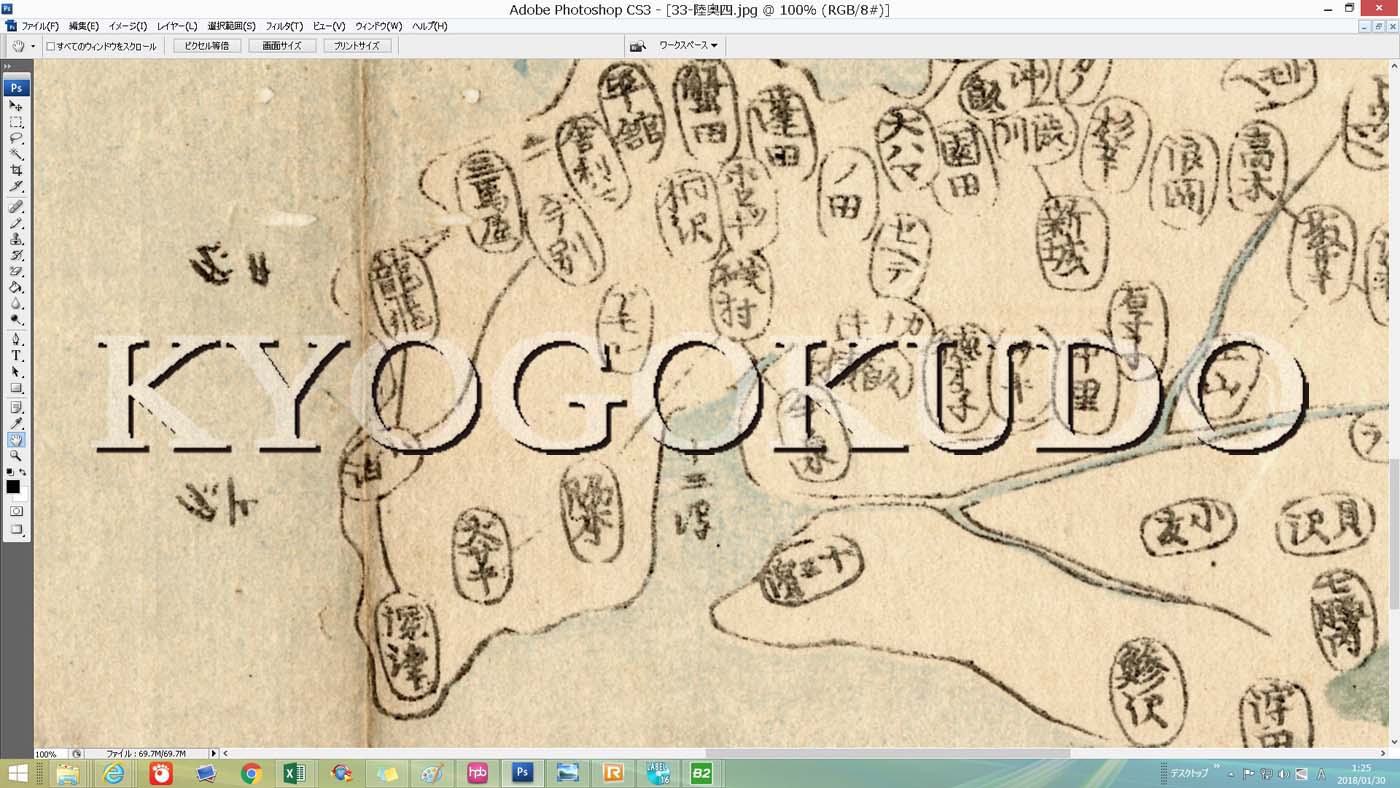1400x788 pixels.
Task: Click the volume icon in system tray
Action: (x=1283, y=774)
